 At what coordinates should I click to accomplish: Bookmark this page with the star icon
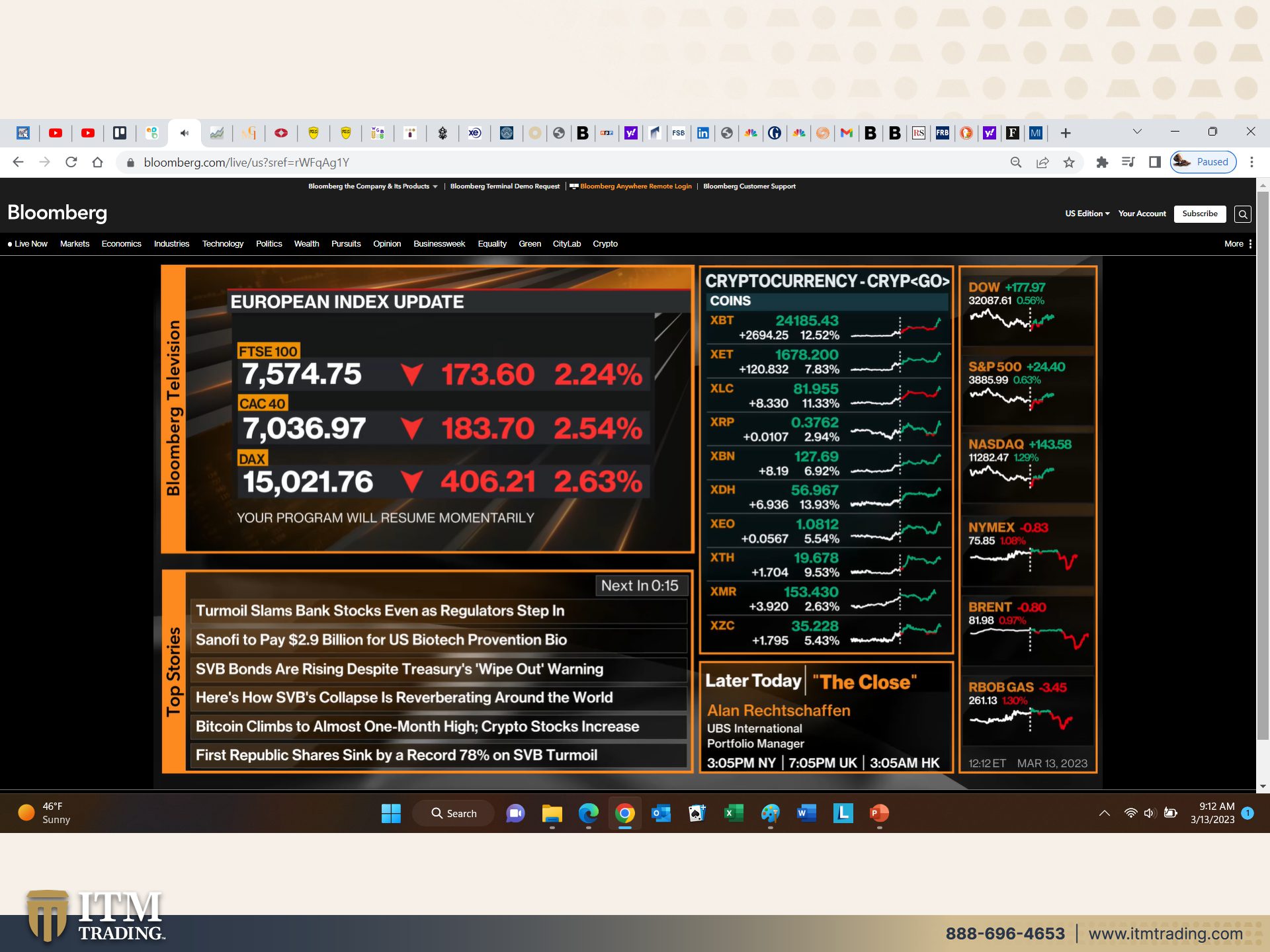click(1069, 162)
